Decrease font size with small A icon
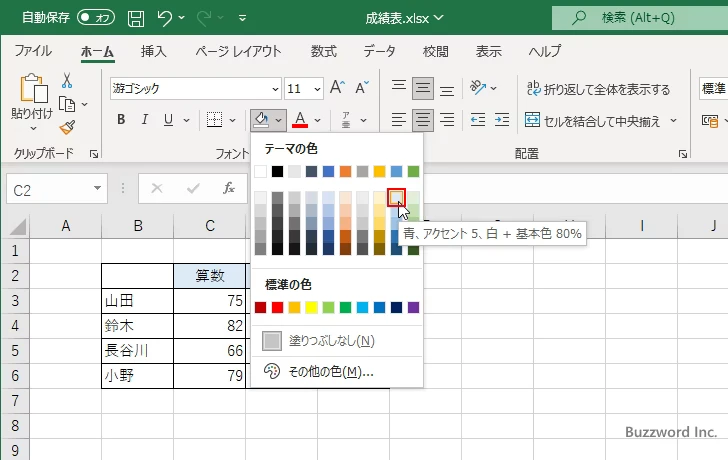 click(362, 87)
